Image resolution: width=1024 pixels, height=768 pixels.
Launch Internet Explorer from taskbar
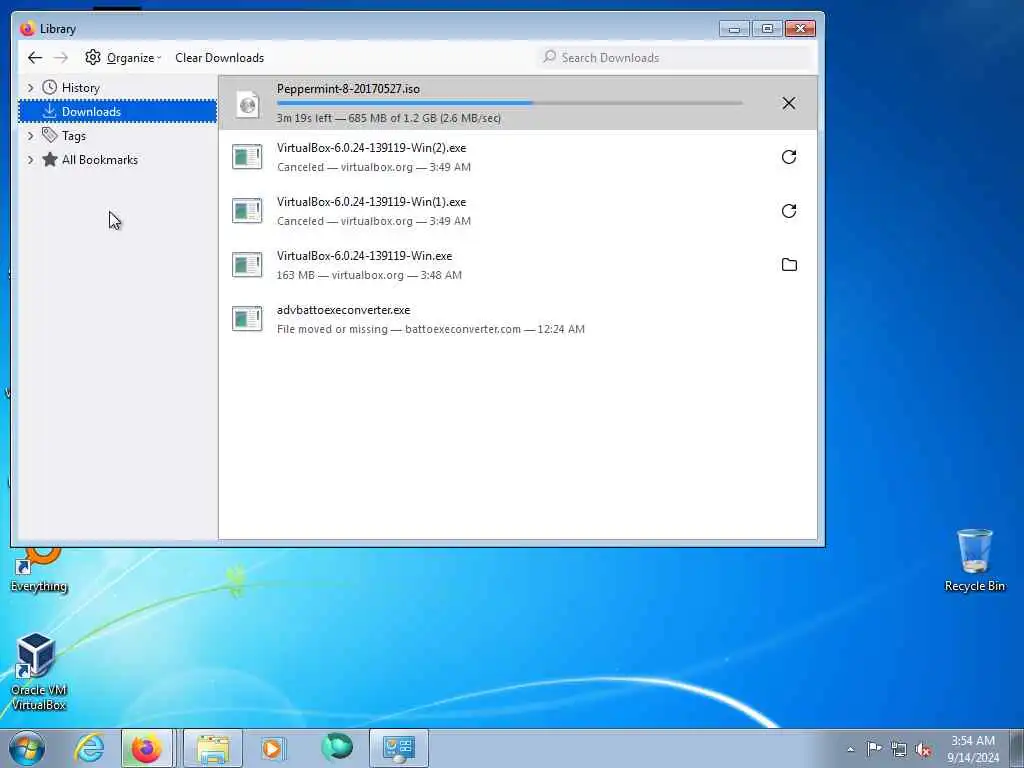89,748
